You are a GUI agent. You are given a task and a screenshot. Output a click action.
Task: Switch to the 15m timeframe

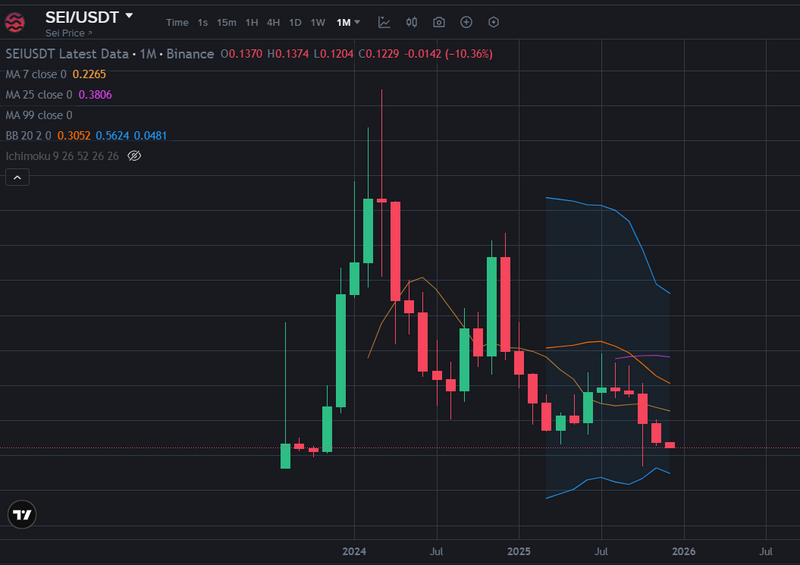(x=227, y=22)
